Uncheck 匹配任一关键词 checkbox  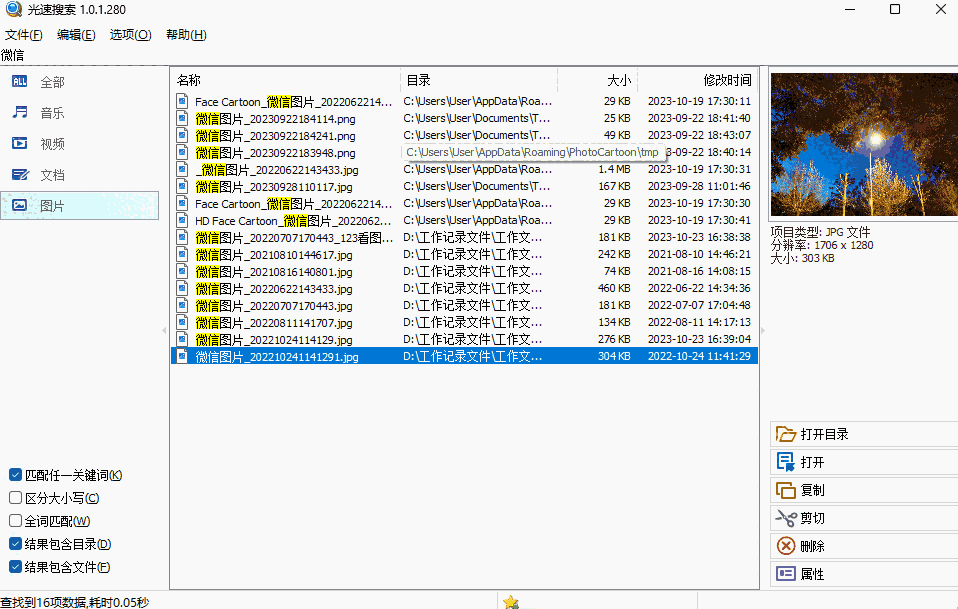(x=16, y=475)
